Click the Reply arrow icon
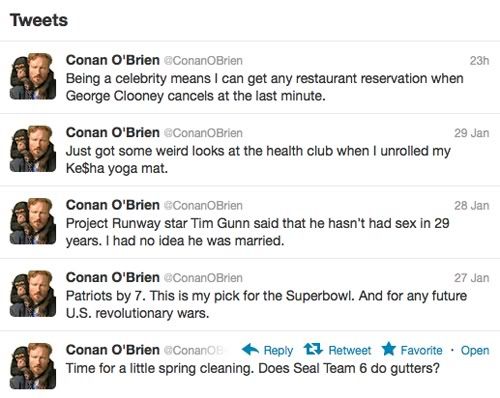 (x=250, y=350)
